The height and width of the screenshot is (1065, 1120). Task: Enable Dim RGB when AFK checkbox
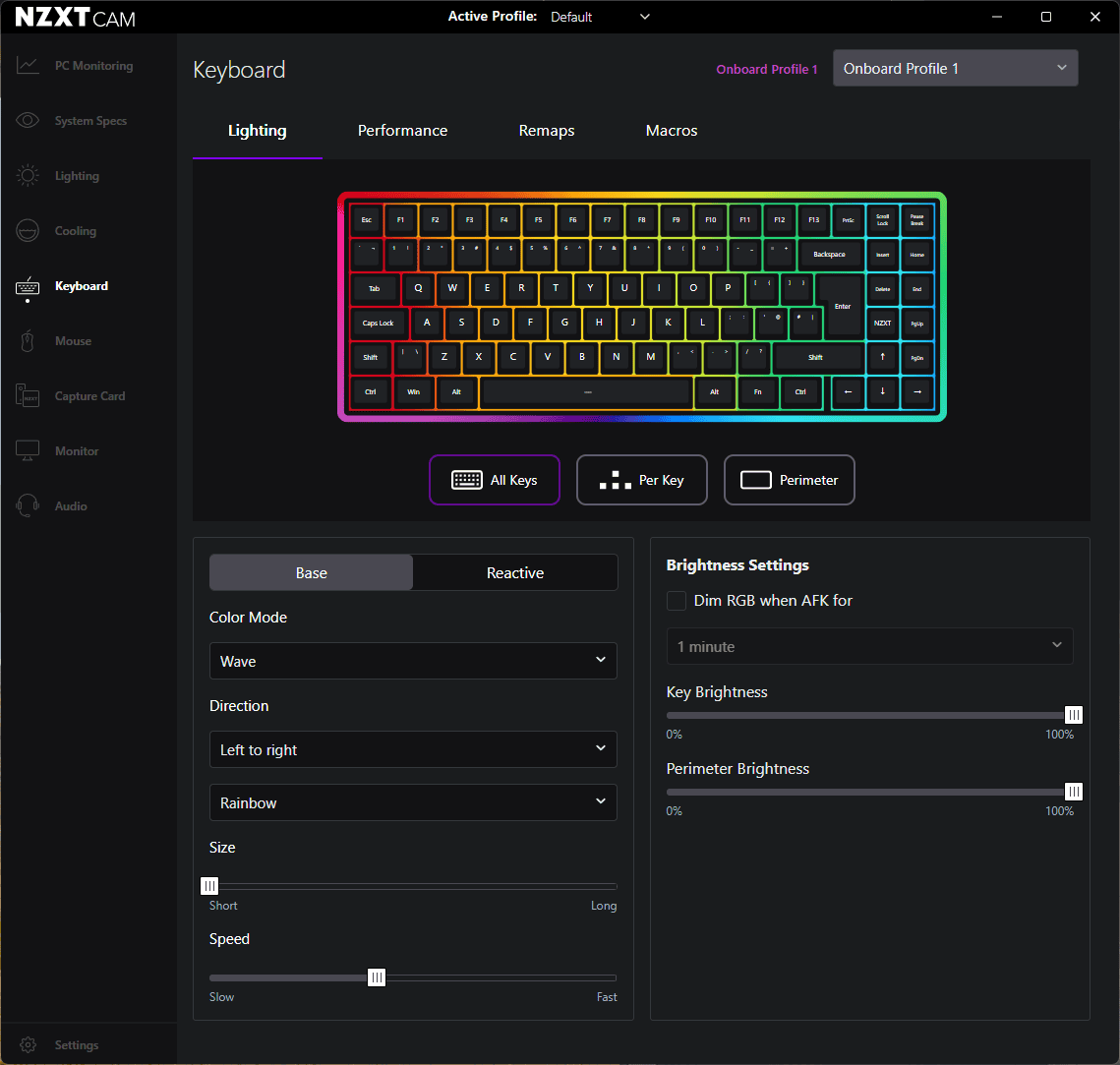pyautogui.click(x=677, y=601)
